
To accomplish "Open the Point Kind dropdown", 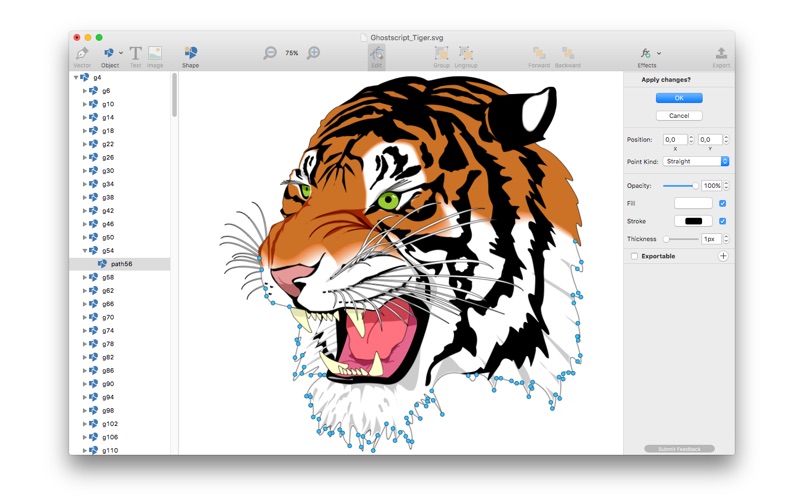I will 696,161.
